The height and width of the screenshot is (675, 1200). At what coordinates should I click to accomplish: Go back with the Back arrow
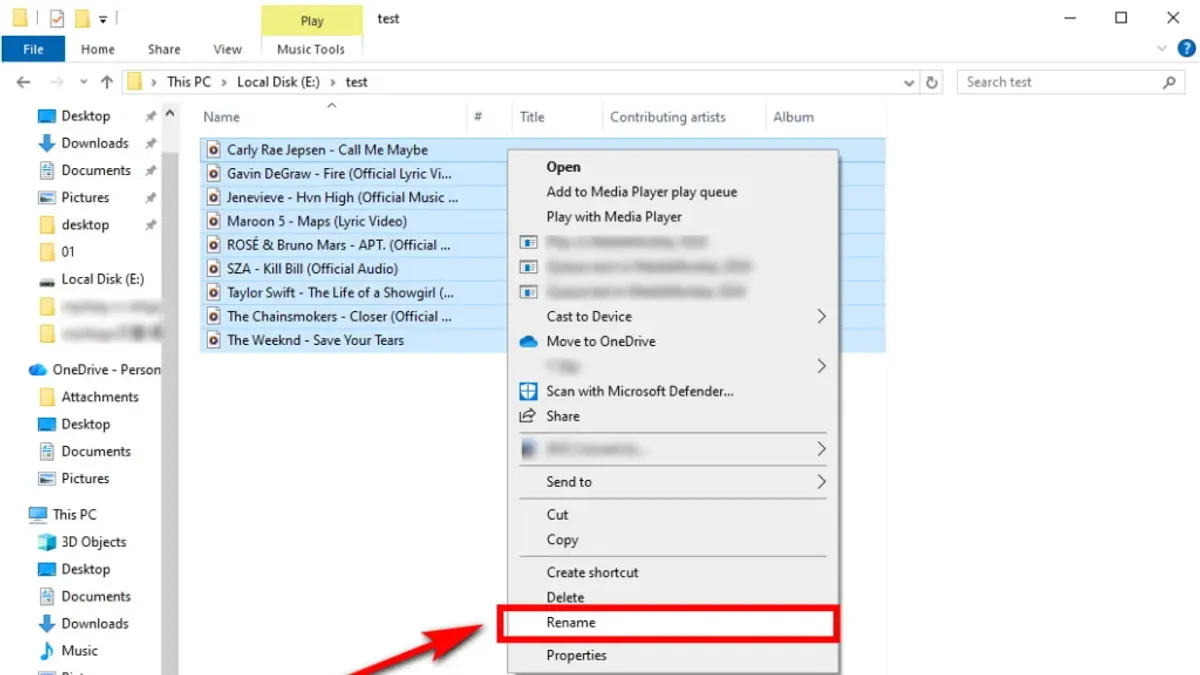pos(25,82)
